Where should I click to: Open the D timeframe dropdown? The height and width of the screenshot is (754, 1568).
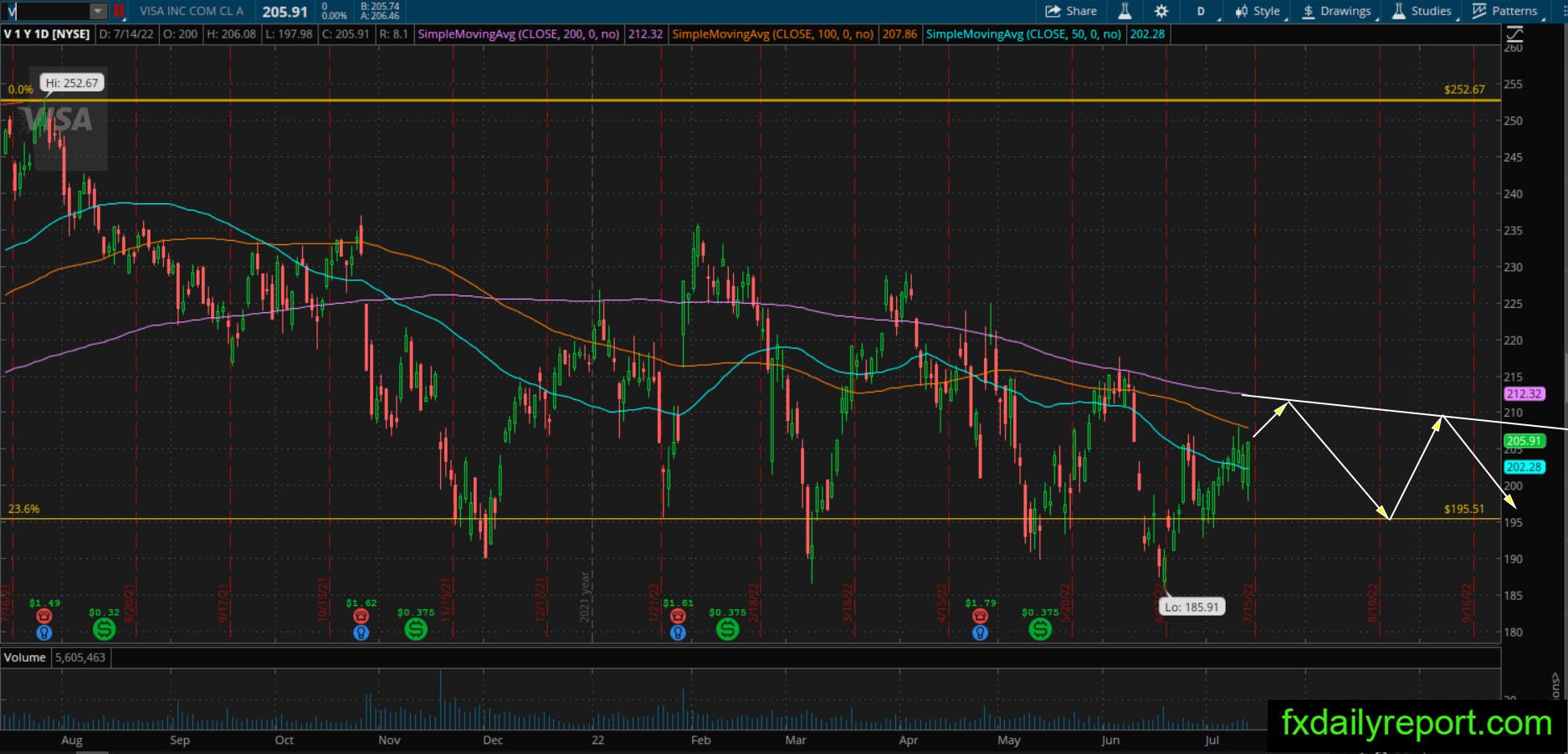(1202, 11)
